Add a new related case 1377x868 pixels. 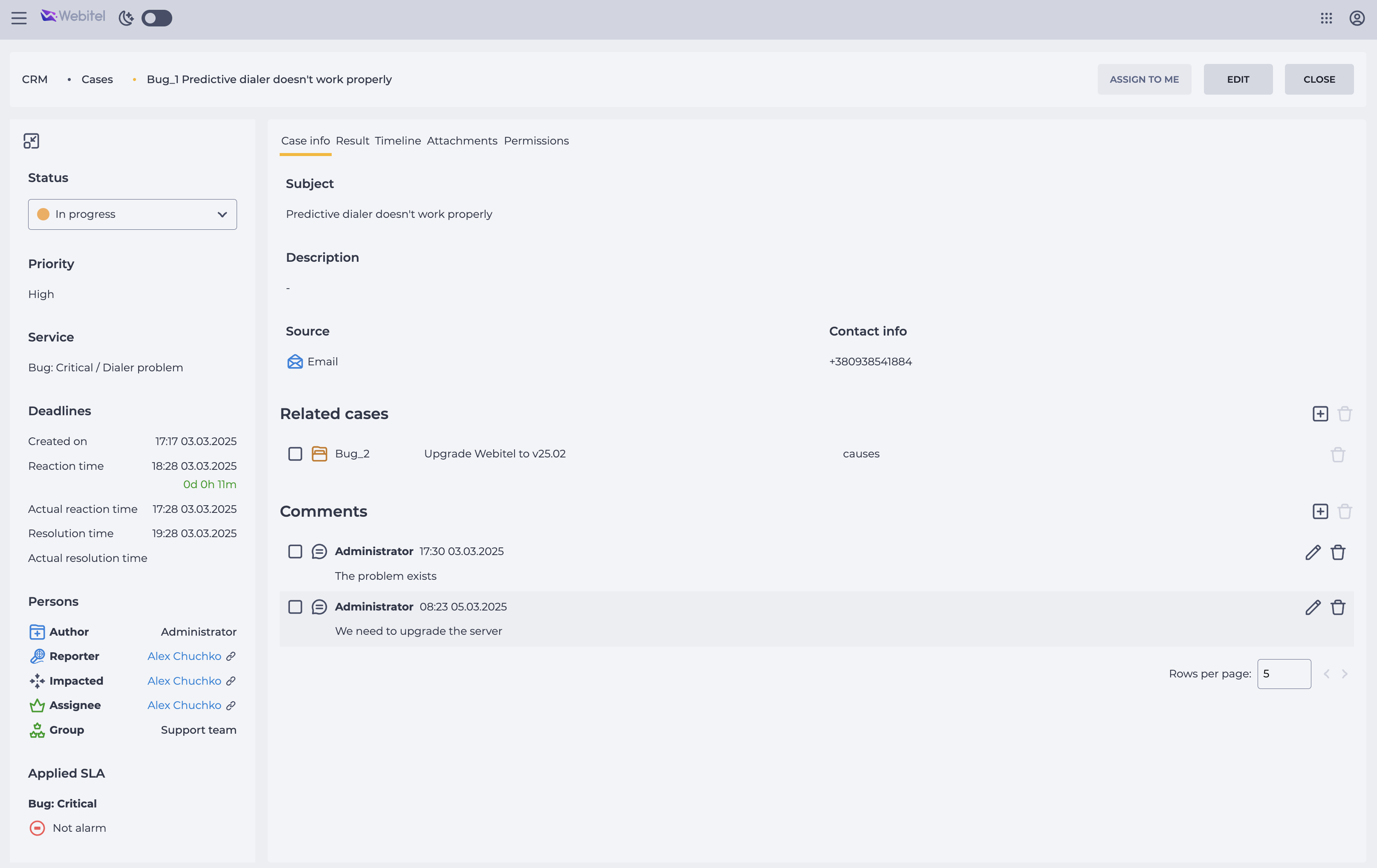tap(1320, 414)
